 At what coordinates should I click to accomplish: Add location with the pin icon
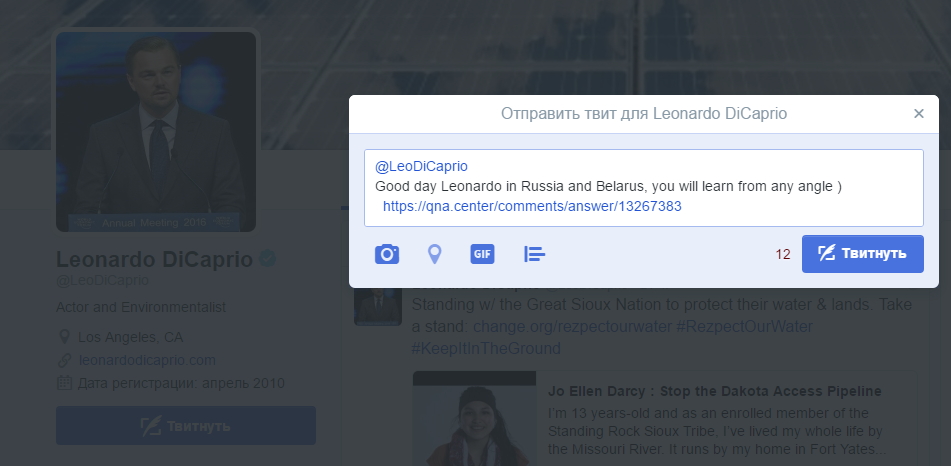click(434, 254)
